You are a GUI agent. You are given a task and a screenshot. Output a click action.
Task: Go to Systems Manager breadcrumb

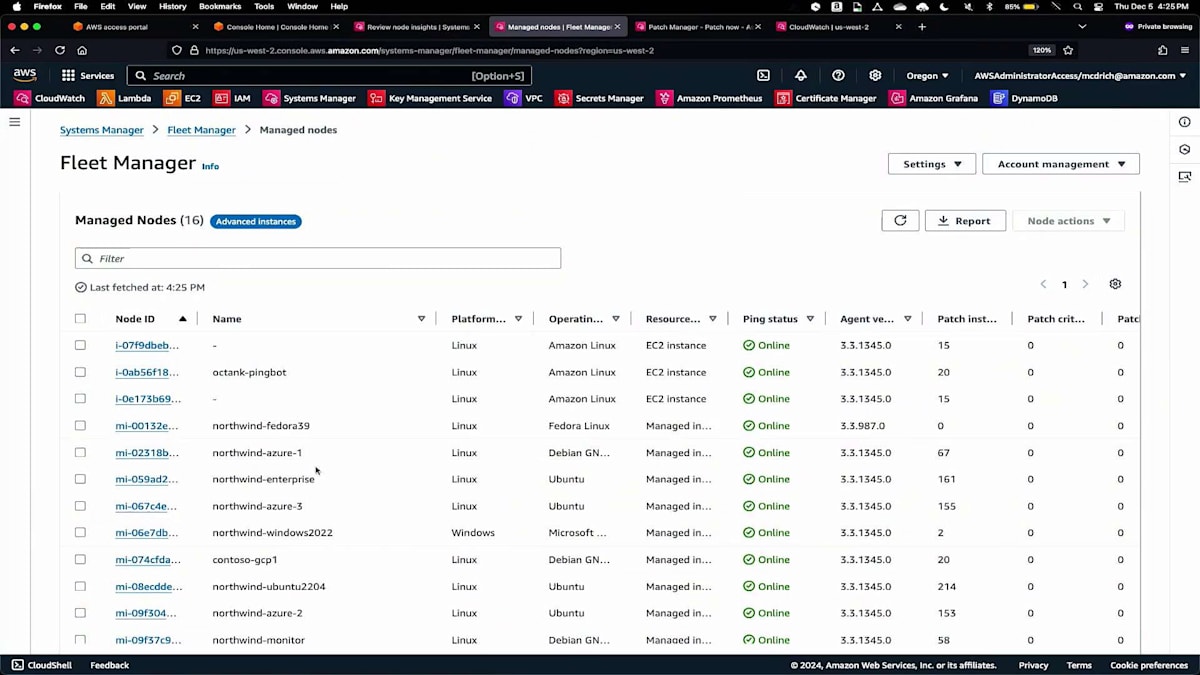click(102, 130)
